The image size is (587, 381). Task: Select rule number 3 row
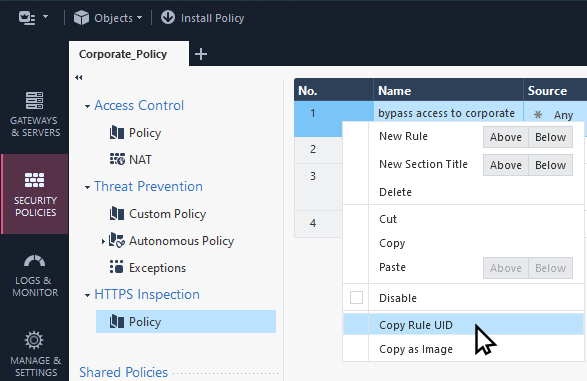tap(318, 186)
